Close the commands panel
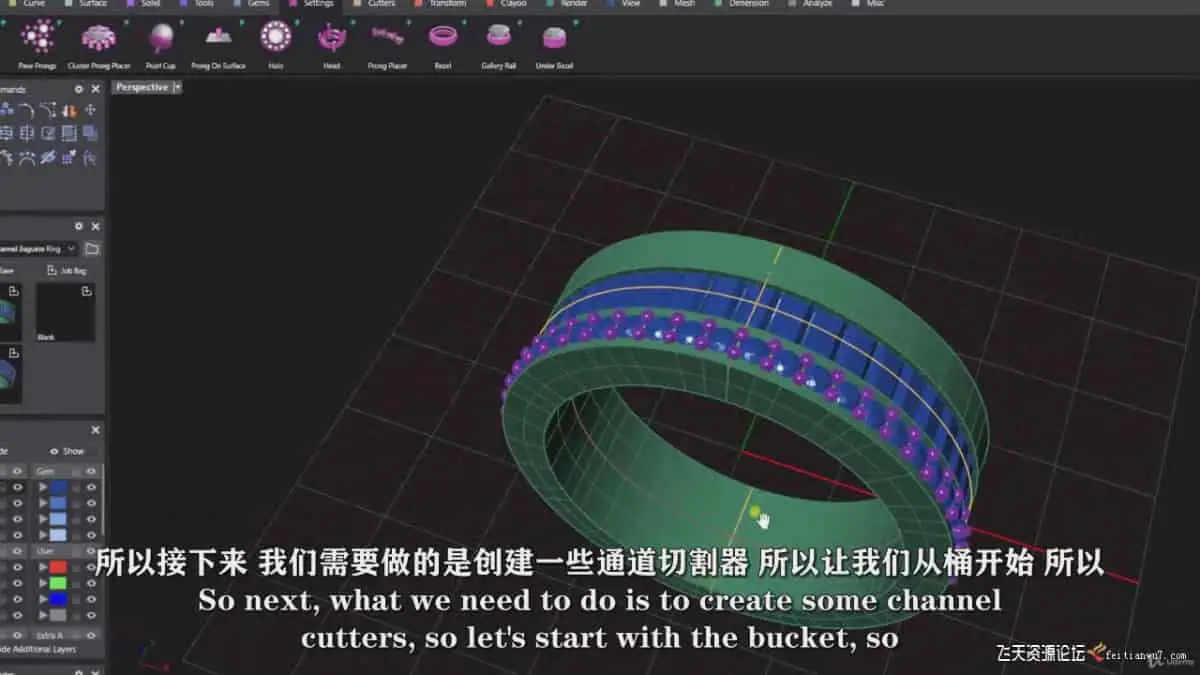 point(96,89)
